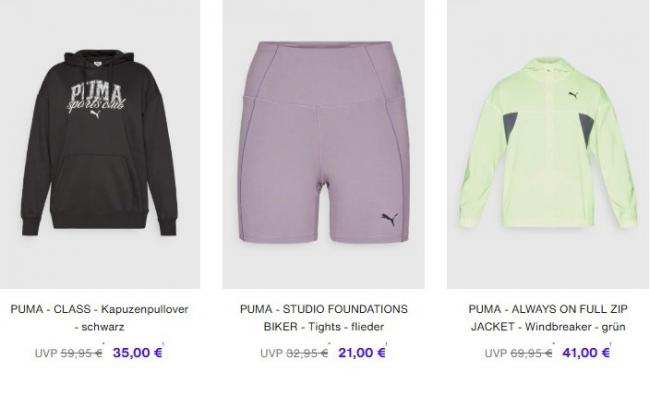
Task: Select the 41,00 € sale price
Action: 586,352
